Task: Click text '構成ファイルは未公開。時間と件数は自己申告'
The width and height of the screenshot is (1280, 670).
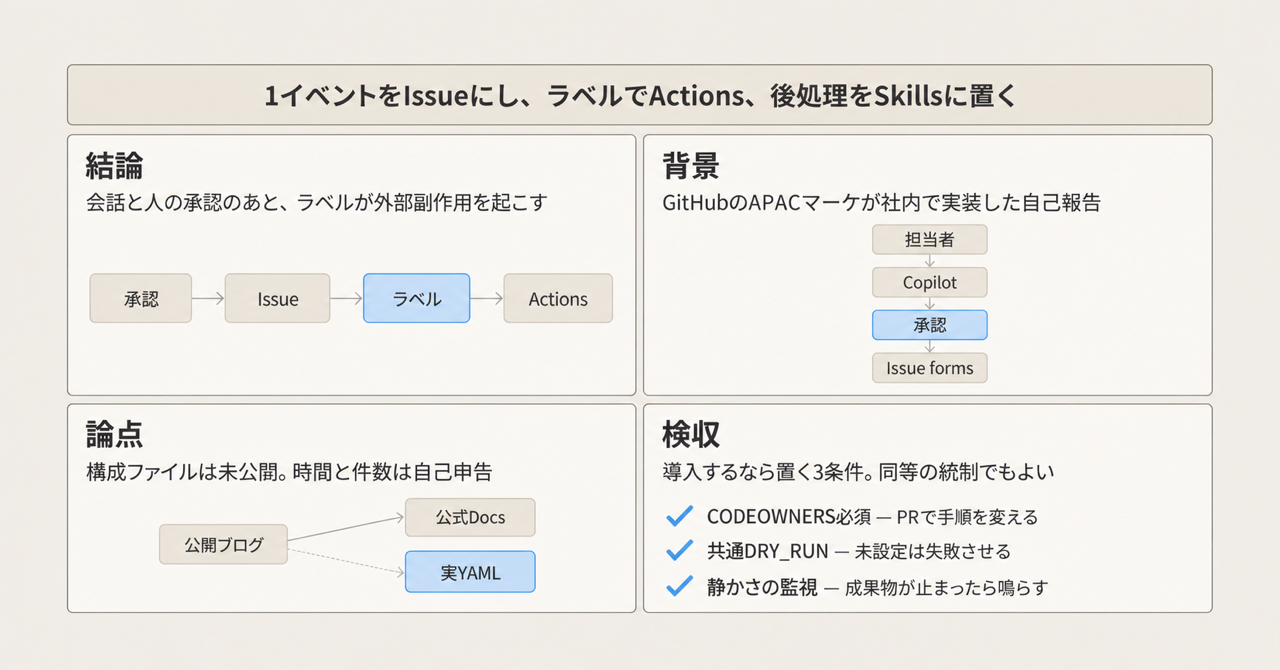Action: click(x=289, y=471)
